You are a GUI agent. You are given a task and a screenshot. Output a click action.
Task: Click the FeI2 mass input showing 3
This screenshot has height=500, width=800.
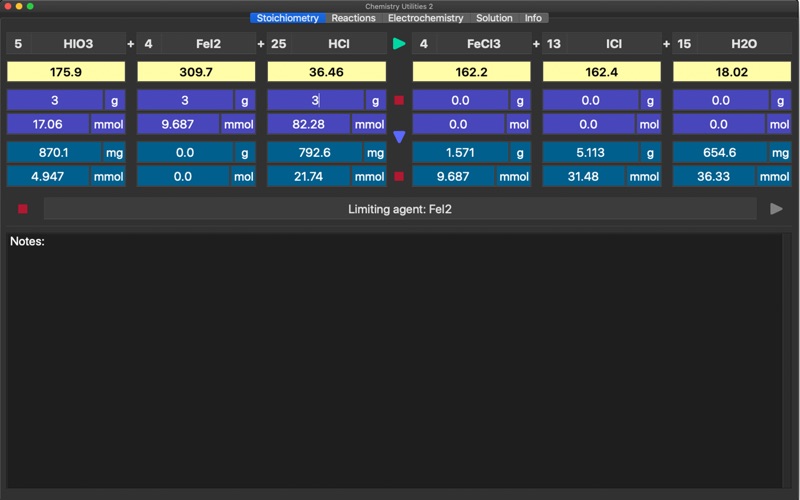pos(185,101)
